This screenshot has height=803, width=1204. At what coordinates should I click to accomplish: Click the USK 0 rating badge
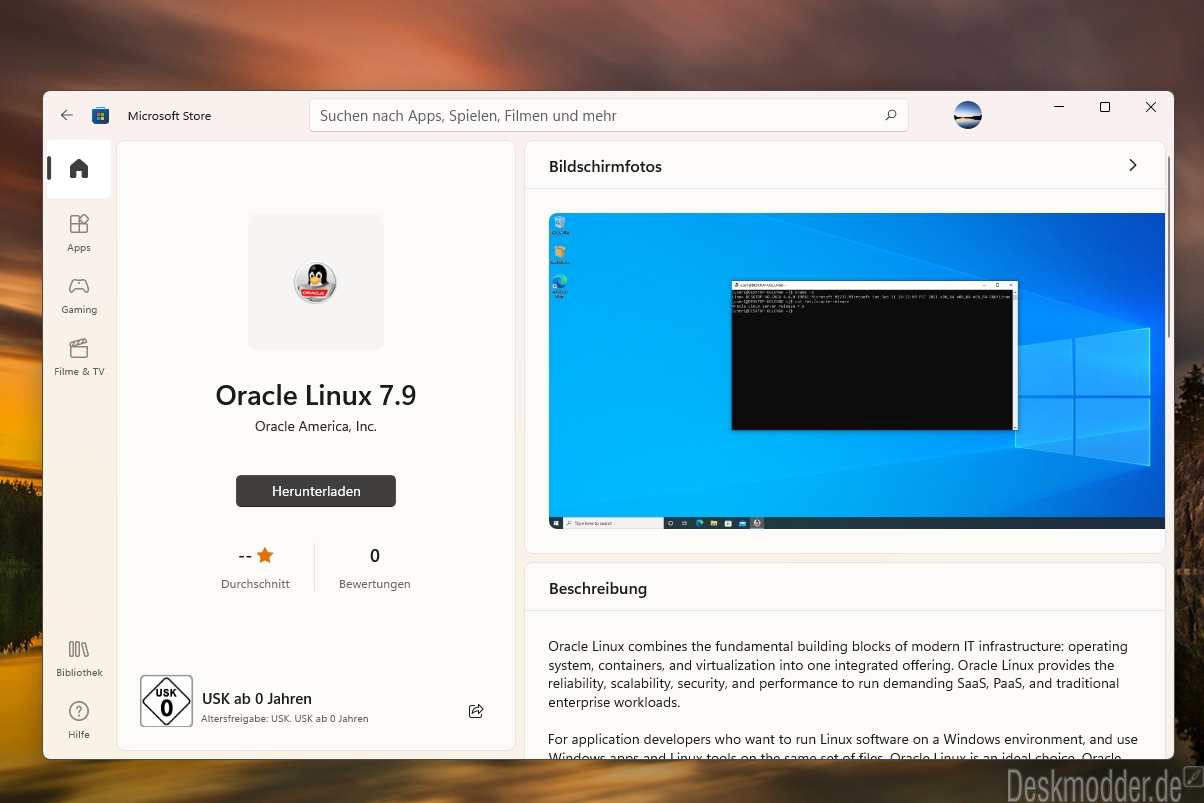pyautogui.click(x=166, y=701)
